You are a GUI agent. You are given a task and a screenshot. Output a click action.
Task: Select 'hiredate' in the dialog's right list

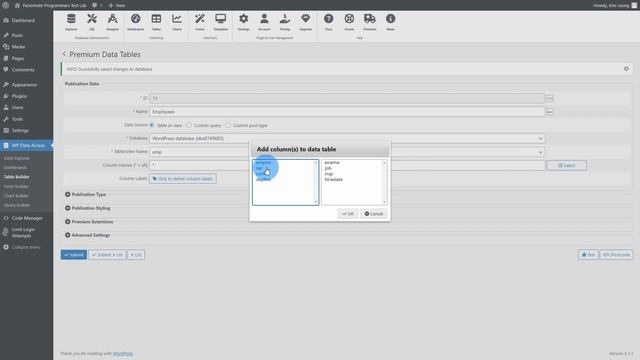pyautogui.click(x=333, y=179)
